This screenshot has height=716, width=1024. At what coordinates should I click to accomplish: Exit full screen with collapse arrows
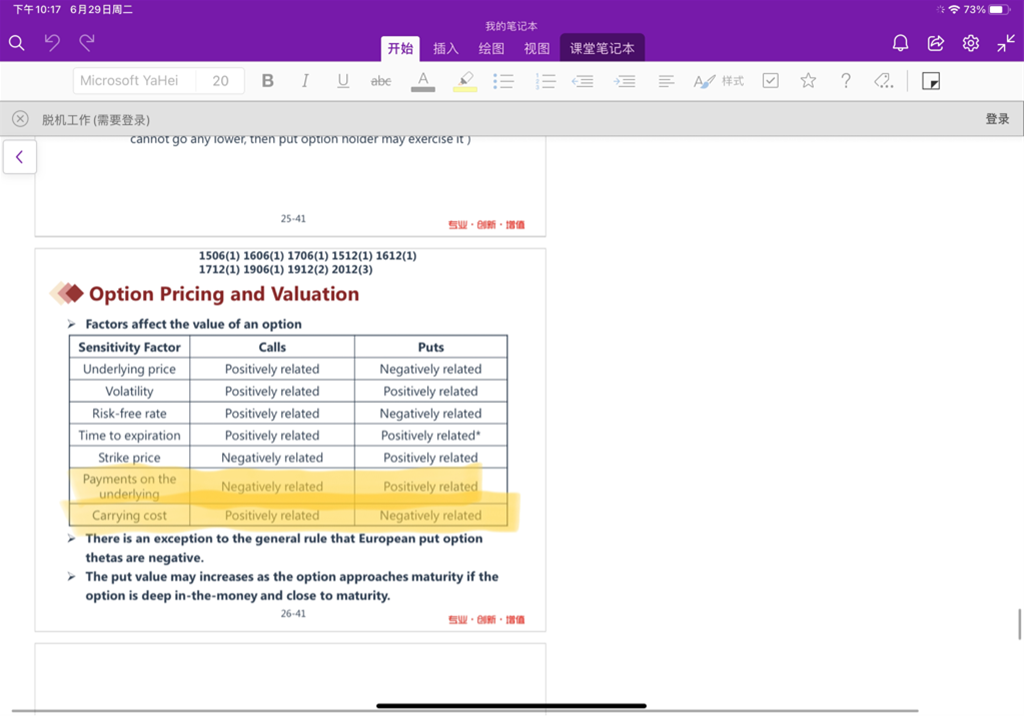(x=1006, y=43)
